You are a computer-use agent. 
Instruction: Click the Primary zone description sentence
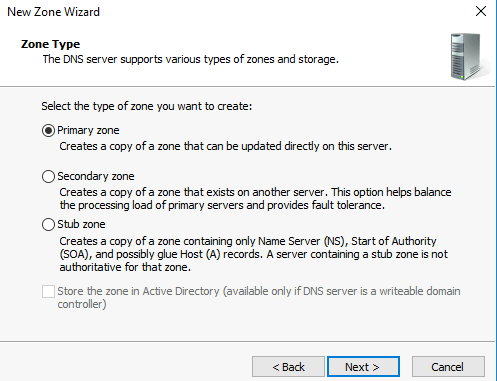225,146
